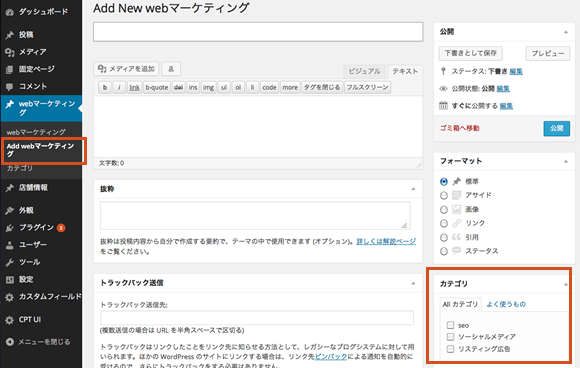Edit the ステータス setting
This screenshot has height=368, width=580.
coord(516,71)
